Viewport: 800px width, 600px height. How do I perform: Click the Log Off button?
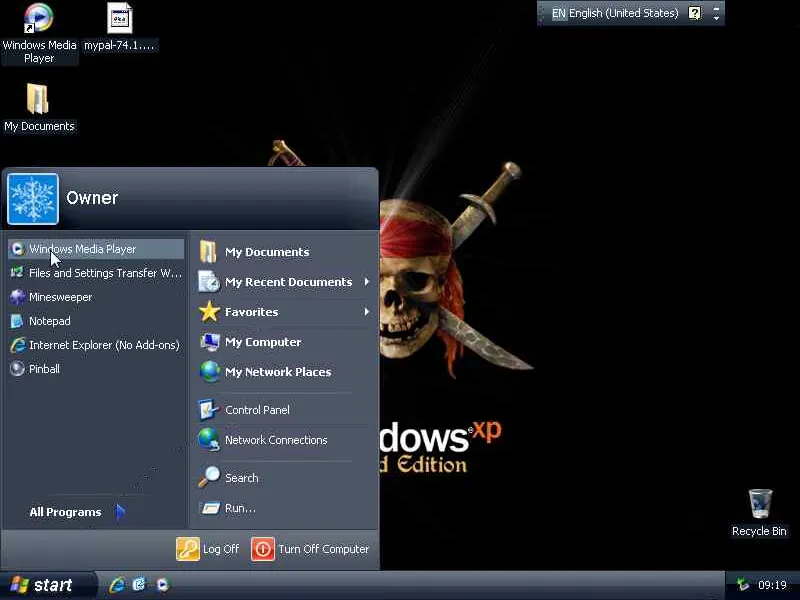208,549
